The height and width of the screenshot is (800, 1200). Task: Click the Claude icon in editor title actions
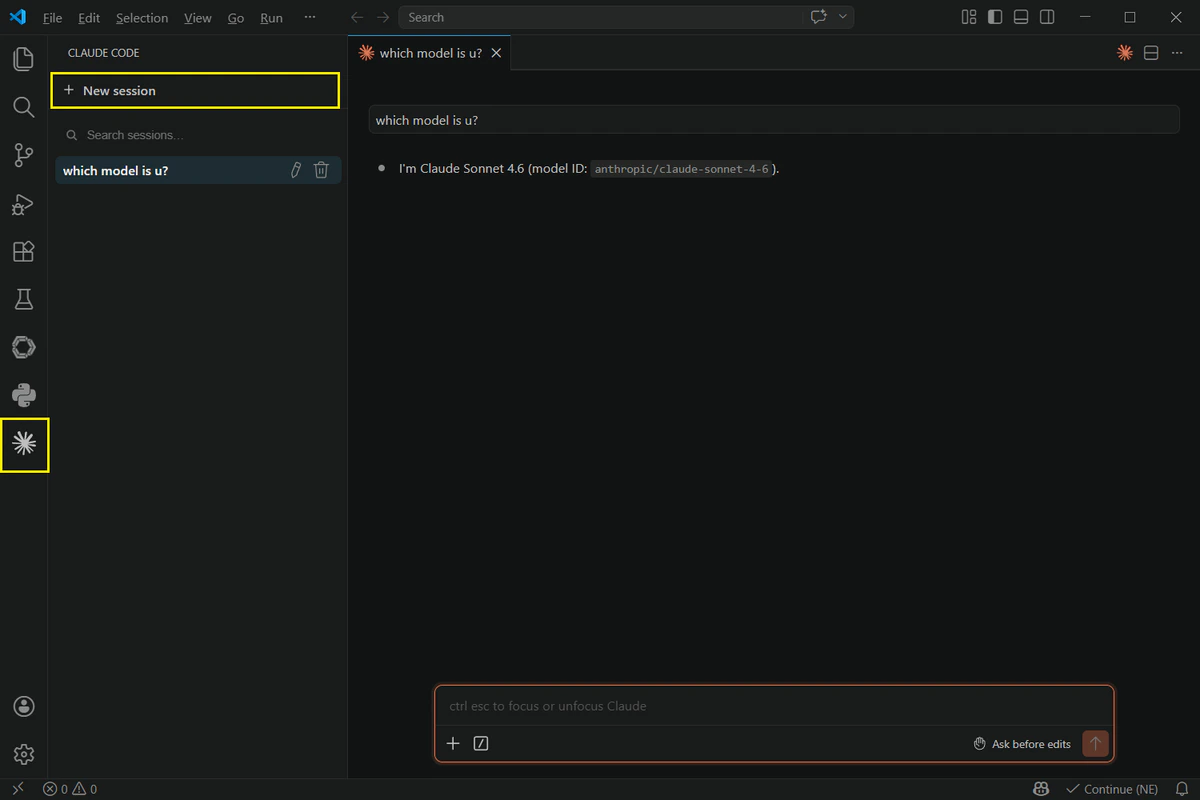coord(1125,53)
